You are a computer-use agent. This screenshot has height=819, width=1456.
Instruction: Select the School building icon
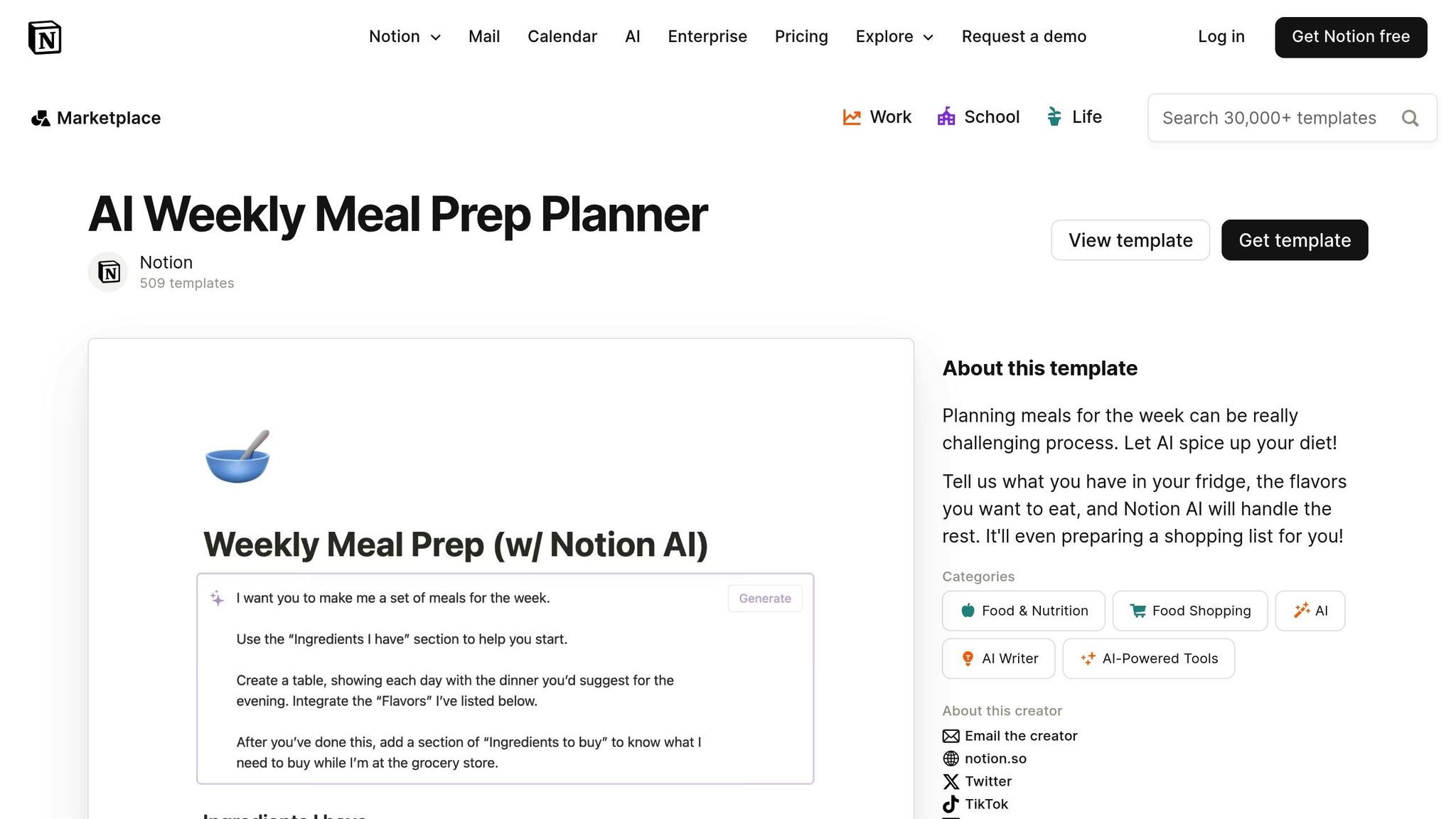(946, 117)
